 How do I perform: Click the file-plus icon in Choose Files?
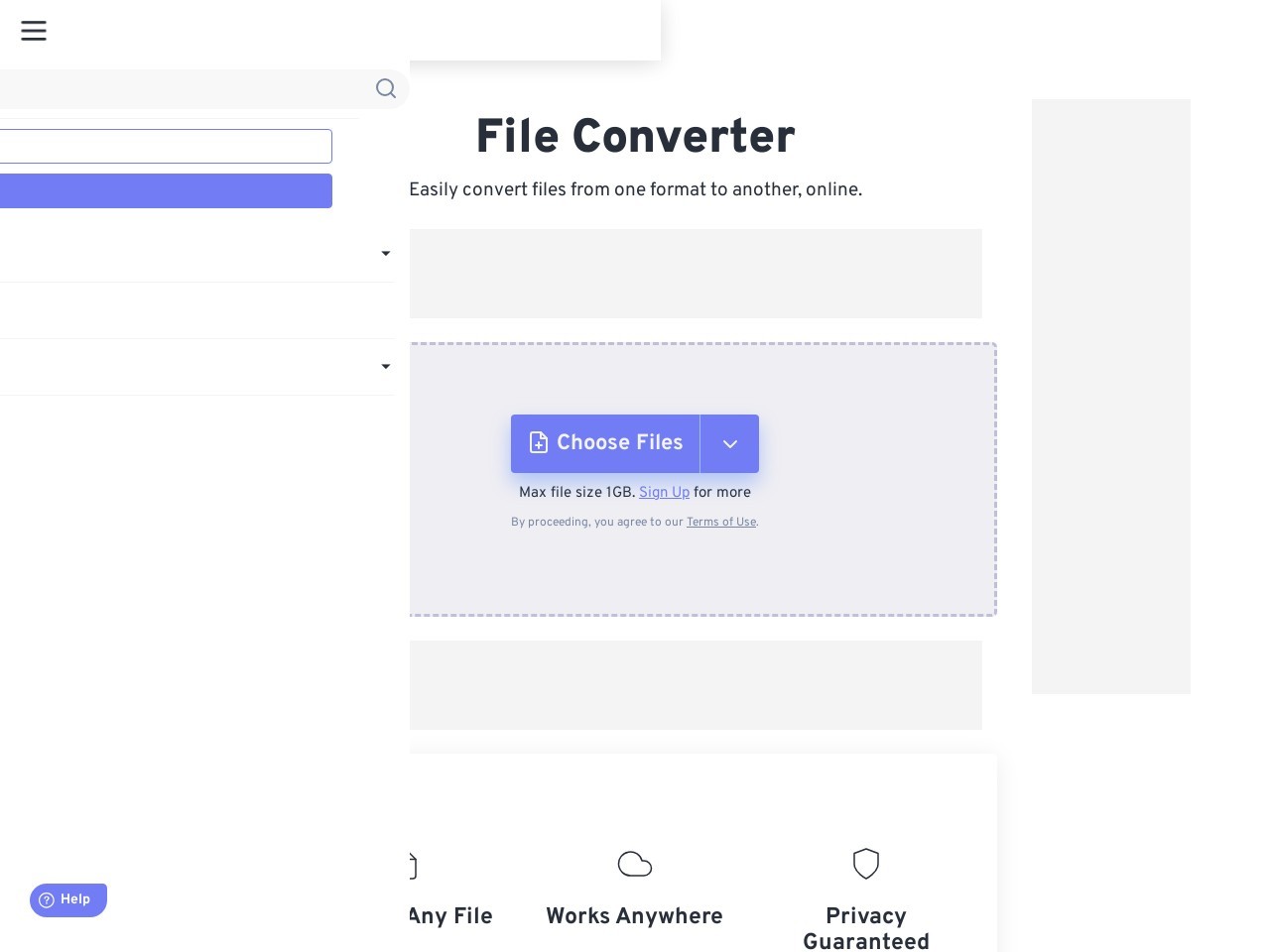538,442
